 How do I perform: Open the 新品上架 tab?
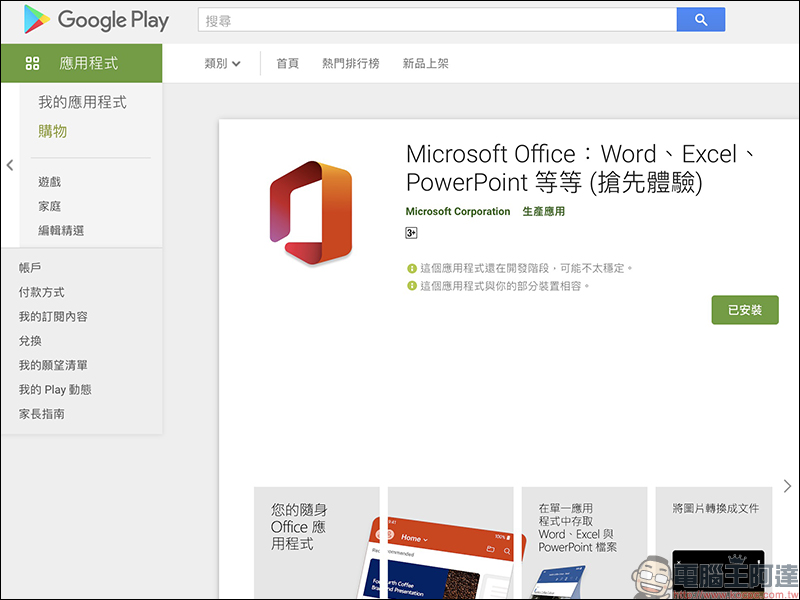click(x=426, y=63)
